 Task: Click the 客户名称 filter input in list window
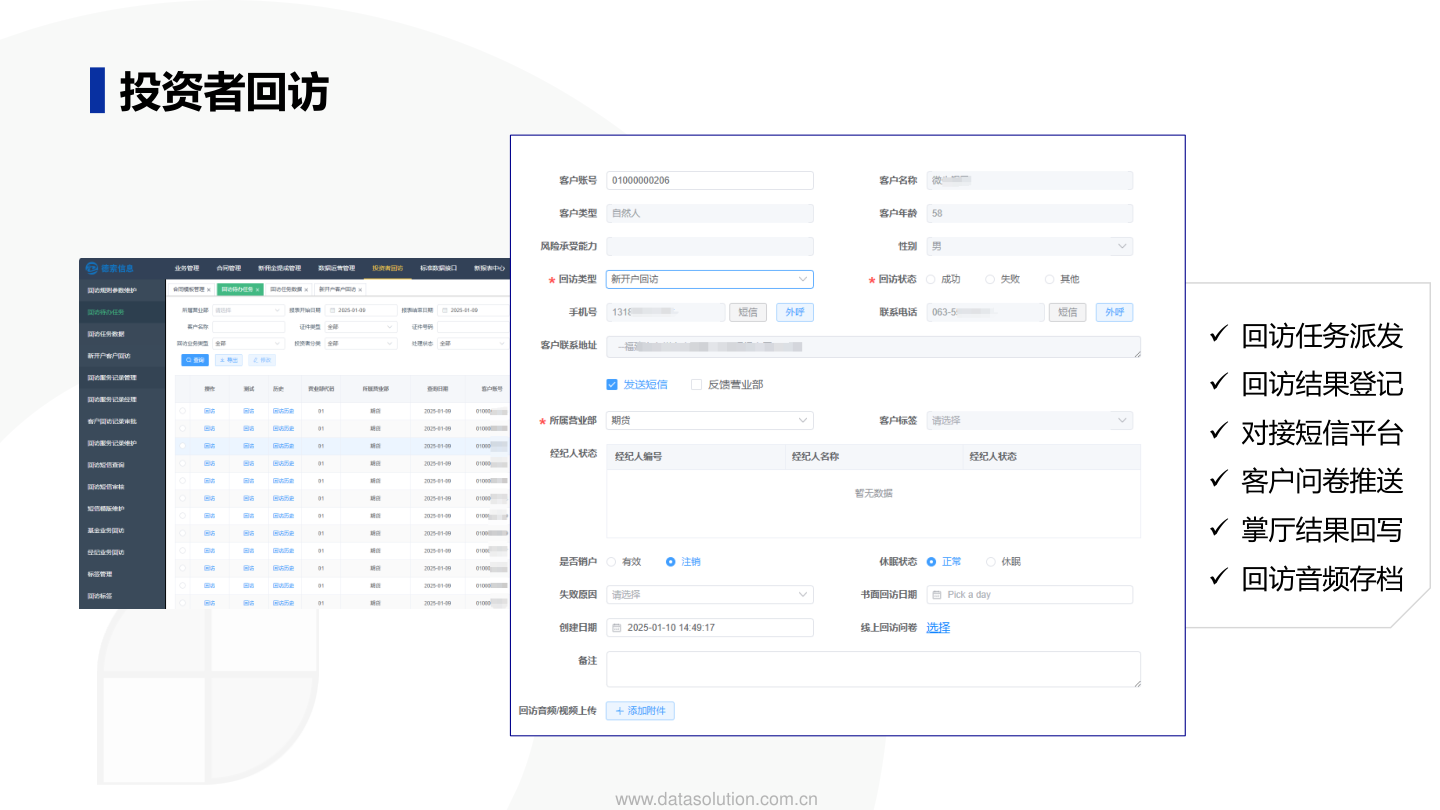point(248,327)
